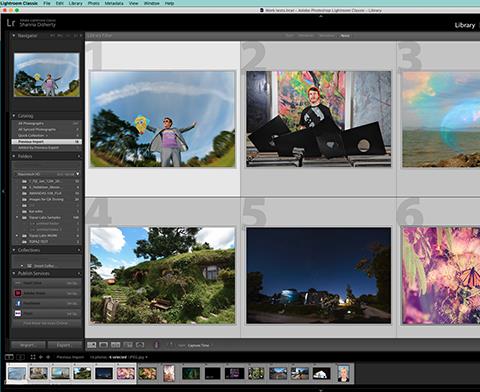Open the Macintosh HD volume dropdown
The image size is (480, 392).
(78, 174)
